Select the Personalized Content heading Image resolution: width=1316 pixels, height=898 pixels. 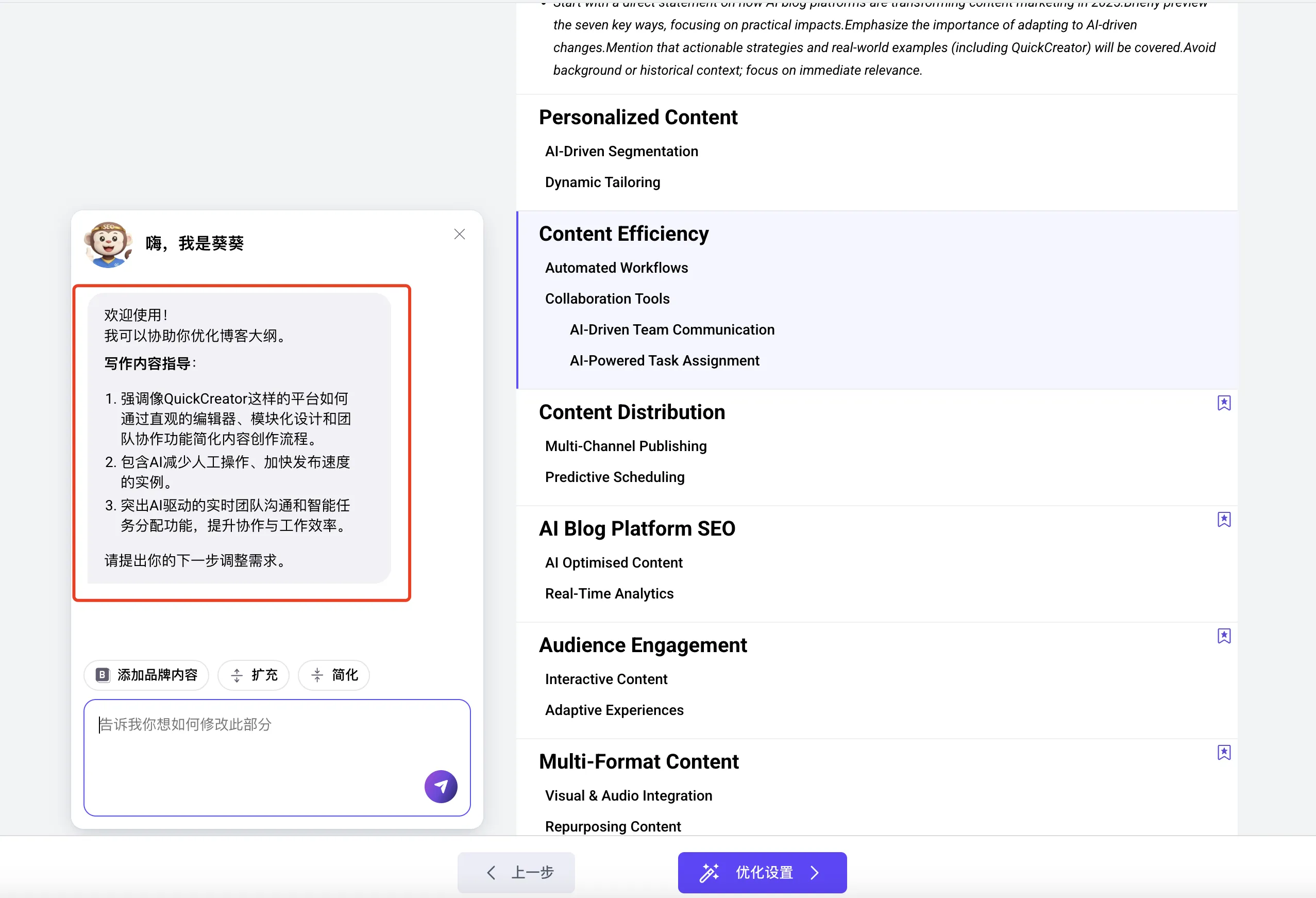click(x=638, y=118)
